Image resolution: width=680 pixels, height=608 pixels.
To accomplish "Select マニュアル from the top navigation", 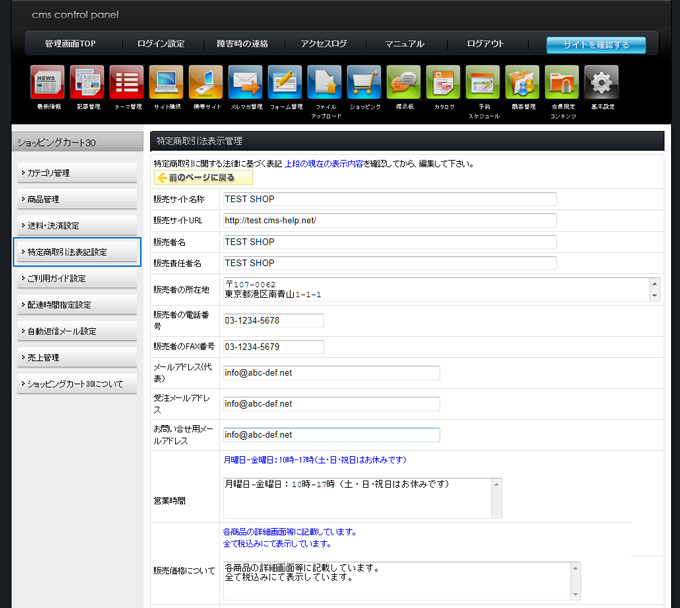I will click(404, 44).
